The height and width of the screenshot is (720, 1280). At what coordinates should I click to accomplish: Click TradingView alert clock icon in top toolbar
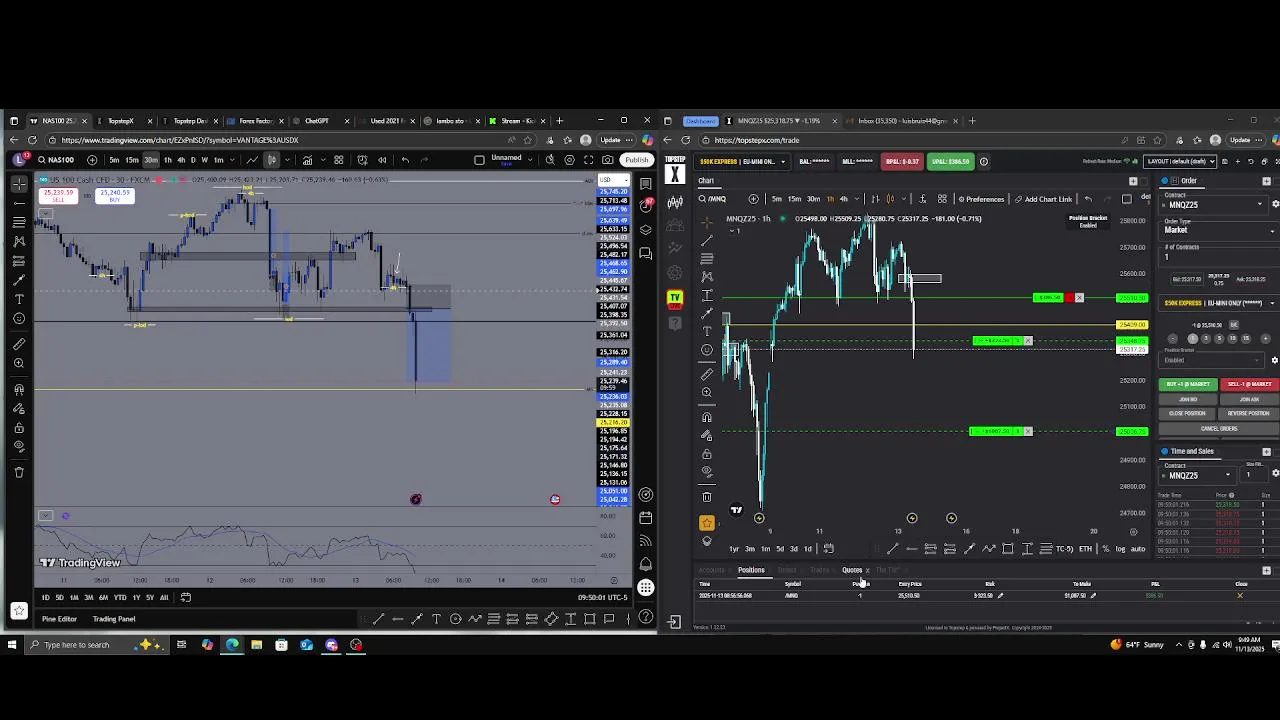363,160
